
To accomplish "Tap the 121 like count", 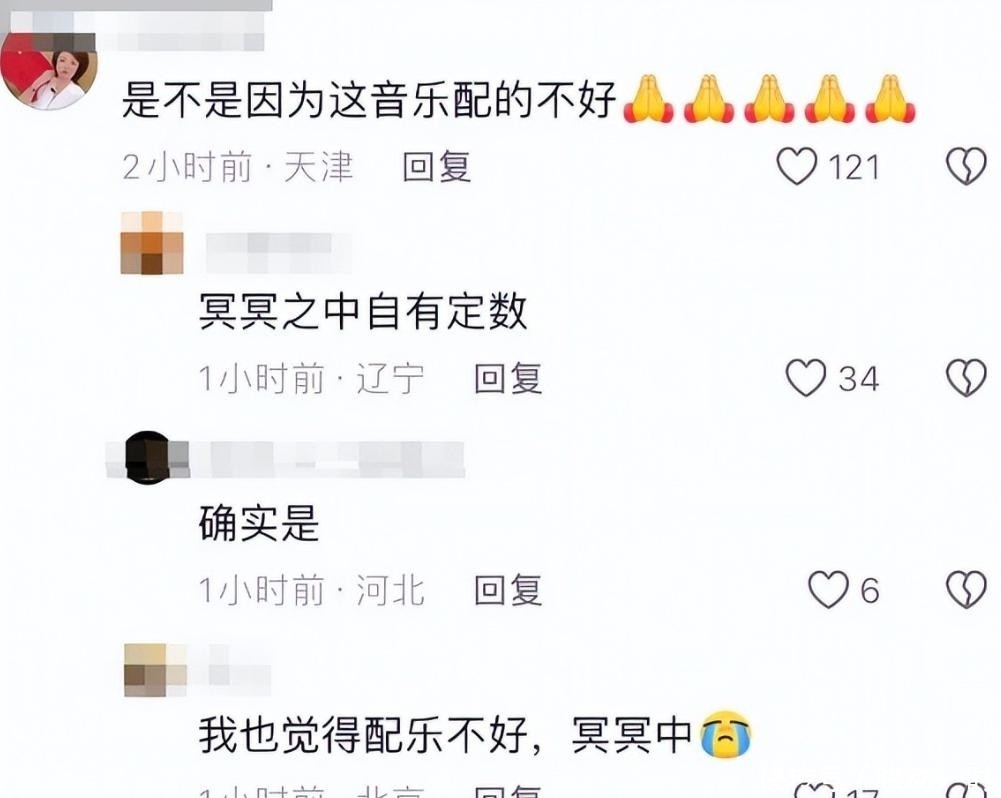I will tap(854, 167).
